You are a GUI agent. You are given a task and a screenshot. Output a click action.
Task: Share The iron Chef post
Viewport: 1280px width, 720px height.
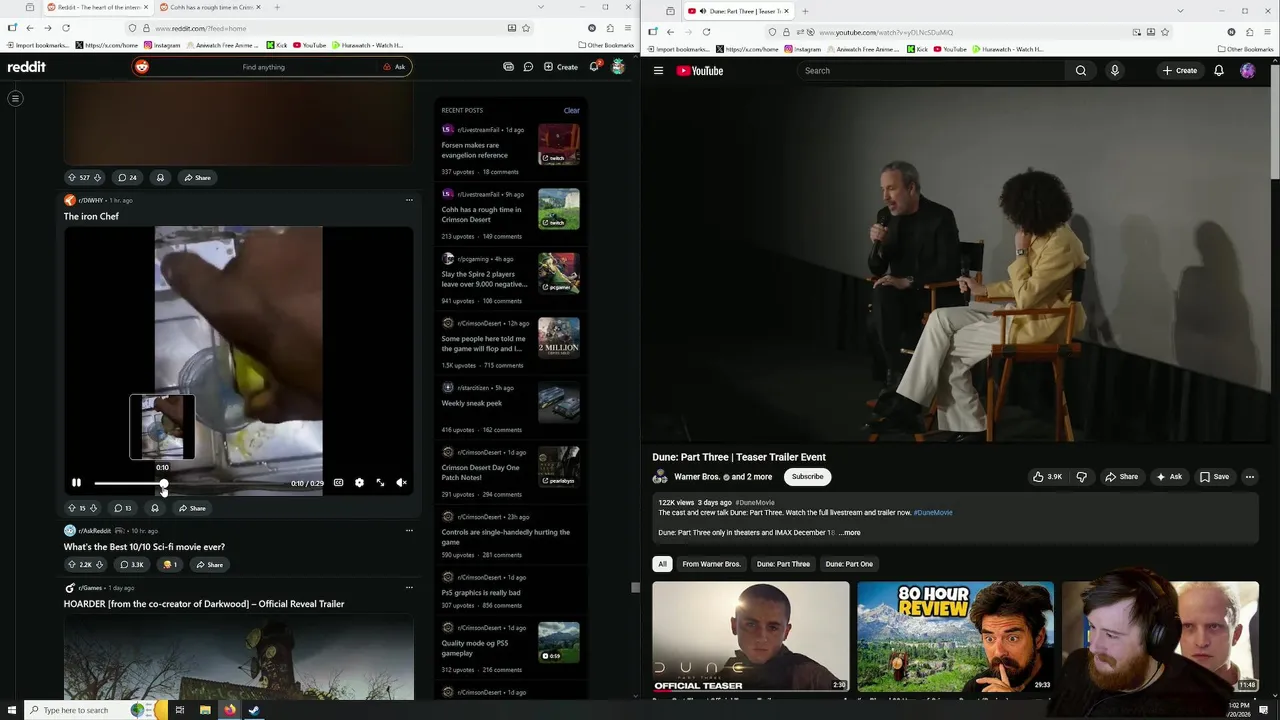(192, 508)
